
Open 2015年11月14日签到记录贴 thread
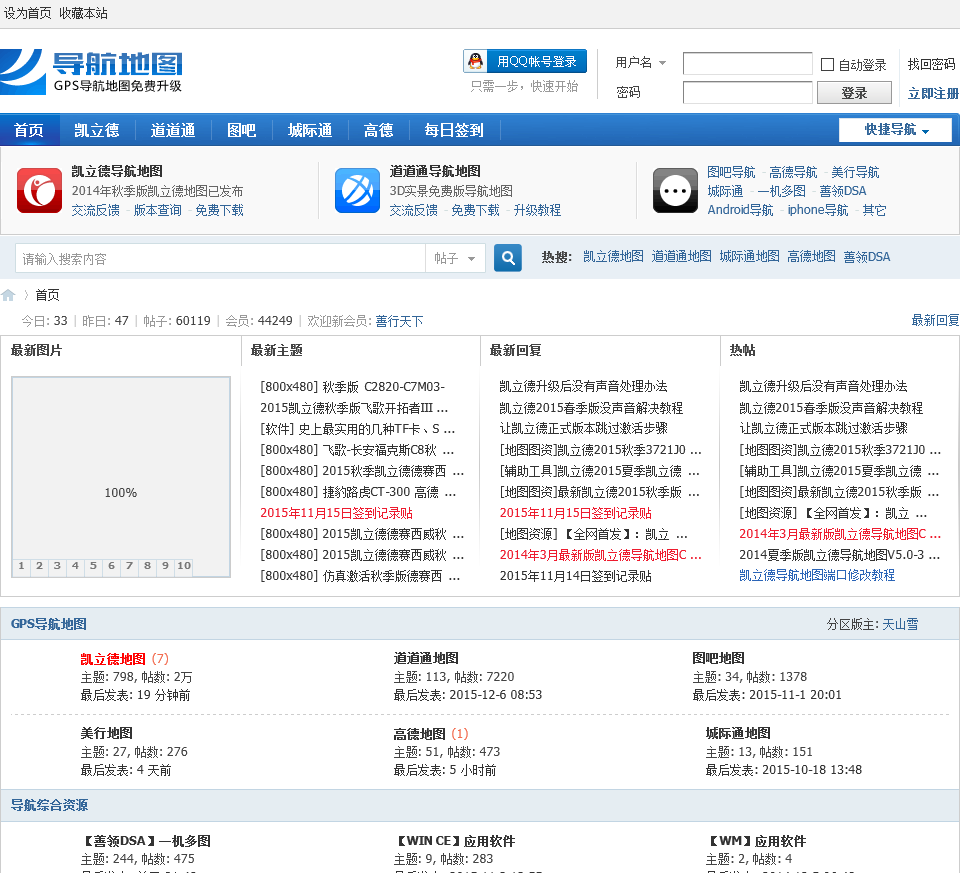[x=576, y=575]
